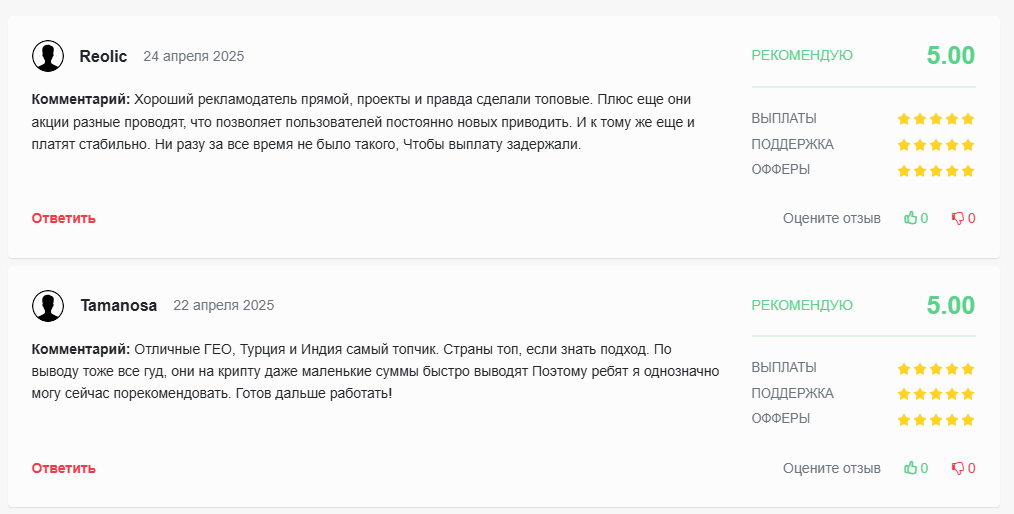The height and width of the screenshot is (514, 1014).
Task: Reply to Reolic's review via Ответить
Action: coord(63,218)
